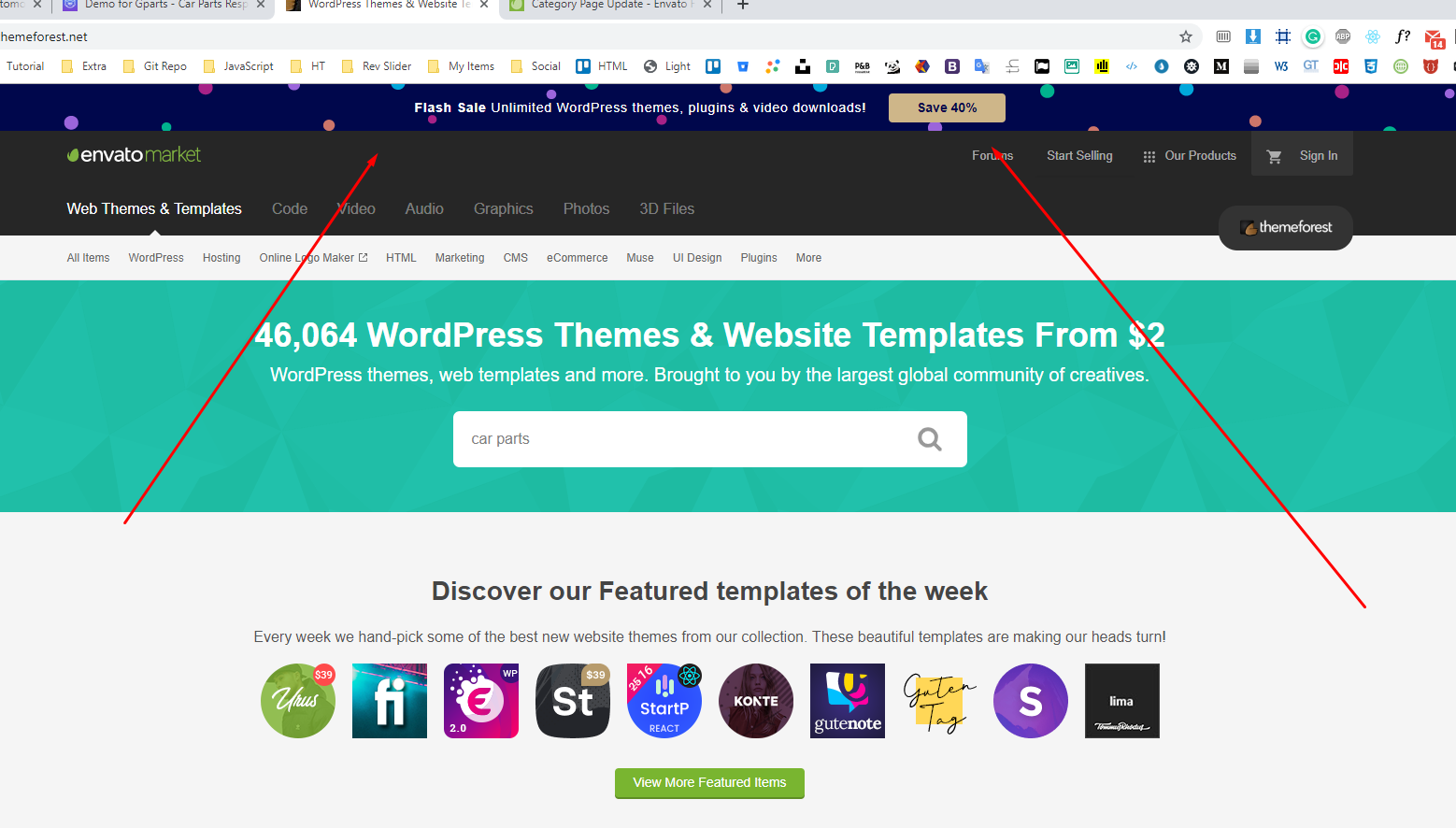
Task: Open the React Developer Tools extension
Action: coord(1373,36)
